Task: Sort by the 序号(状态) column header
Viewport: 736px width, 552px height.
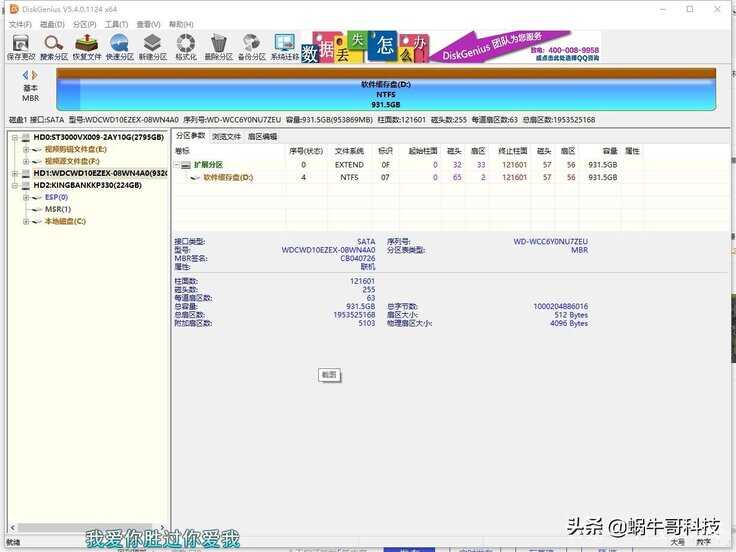Action: 306,151
